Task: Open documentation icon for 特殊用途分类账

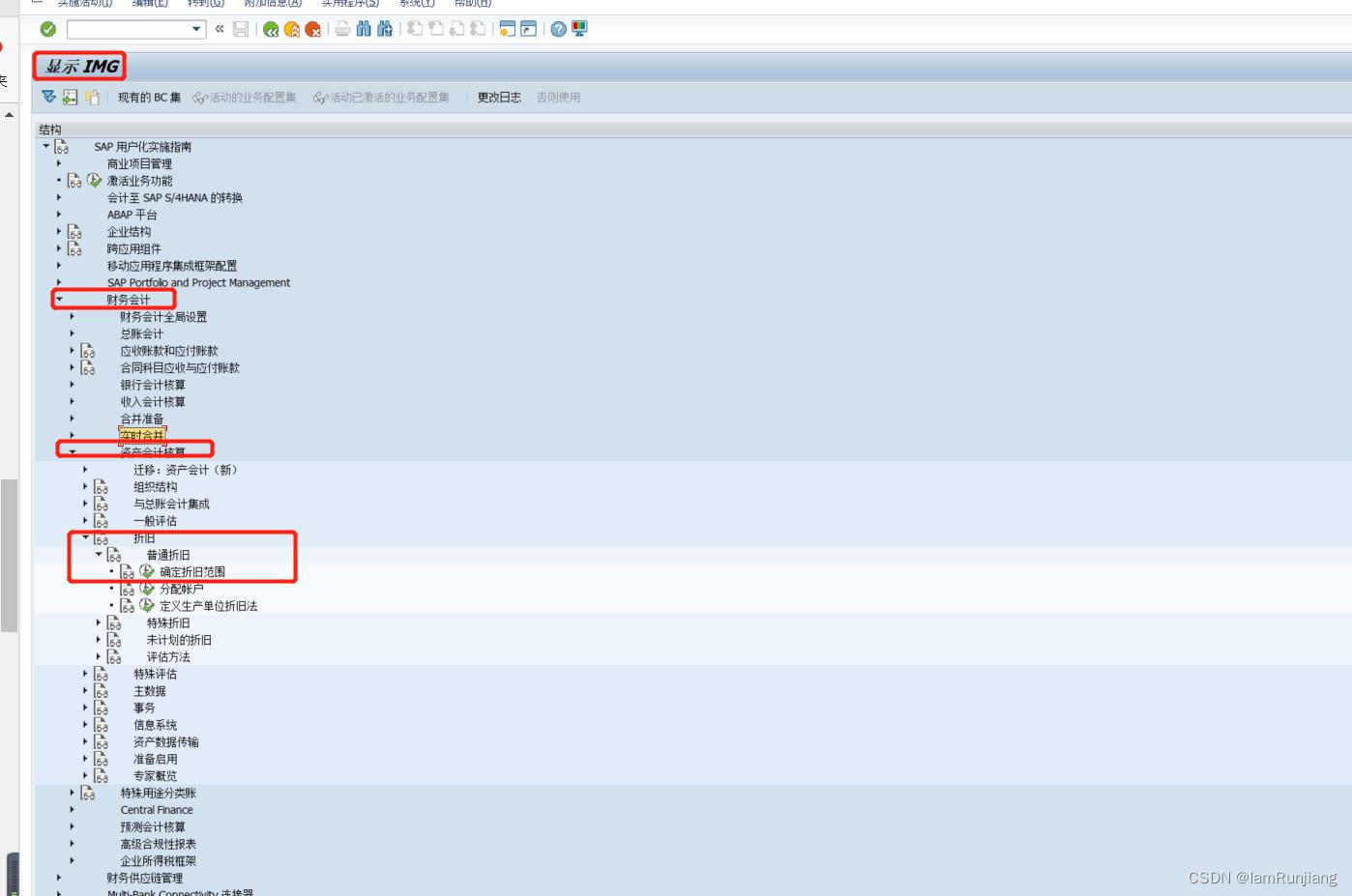Action: point(88,793)
